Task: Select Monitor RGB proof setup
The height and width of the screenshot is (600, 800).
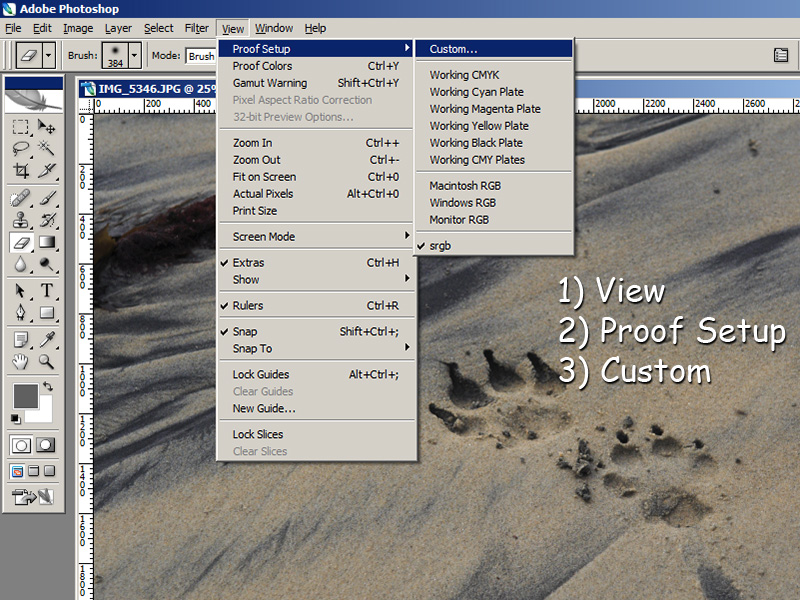Action: tap(494, 219)
